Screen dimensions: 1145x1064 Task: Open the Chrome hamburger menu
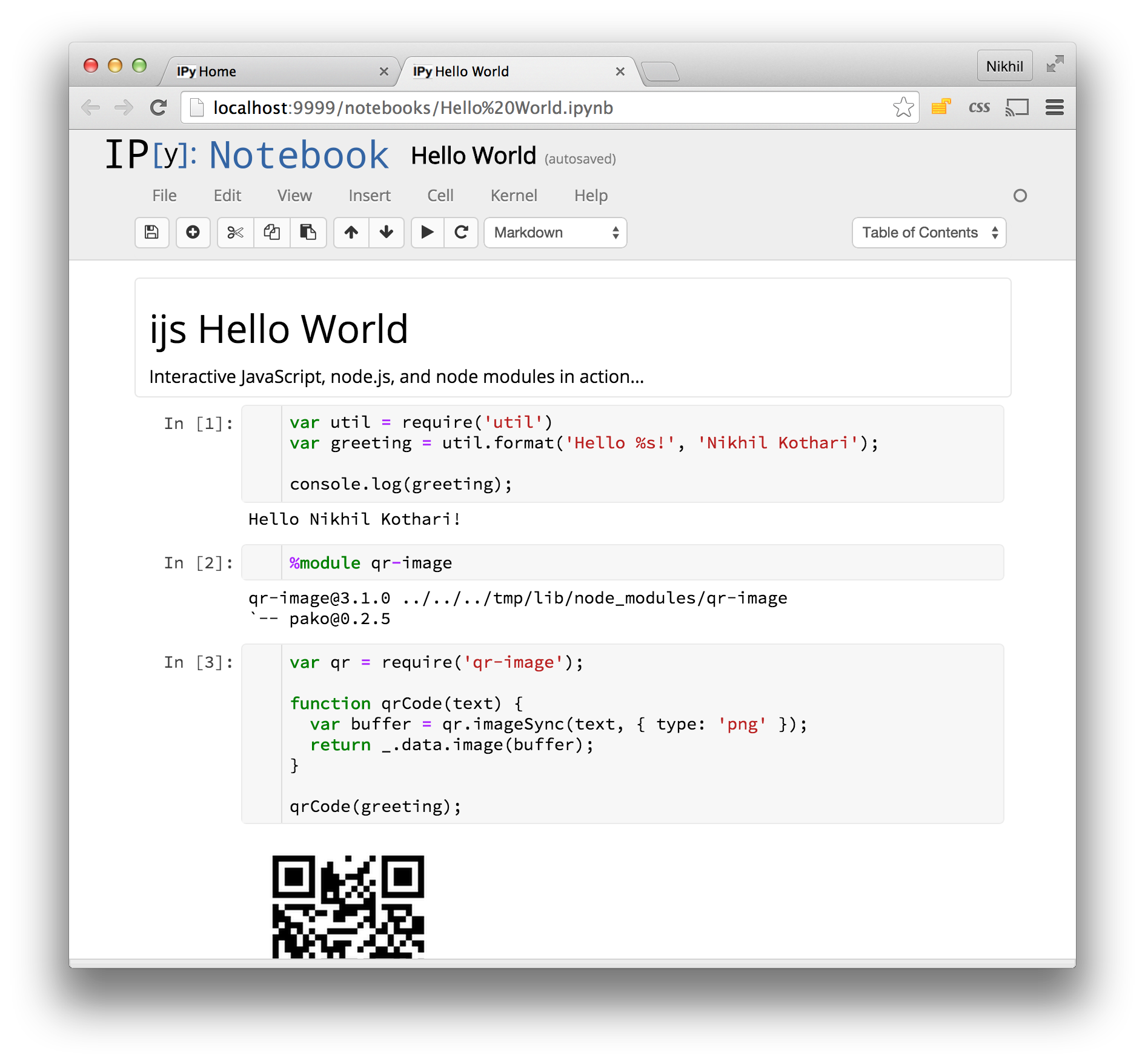[x=1055, y=108]
